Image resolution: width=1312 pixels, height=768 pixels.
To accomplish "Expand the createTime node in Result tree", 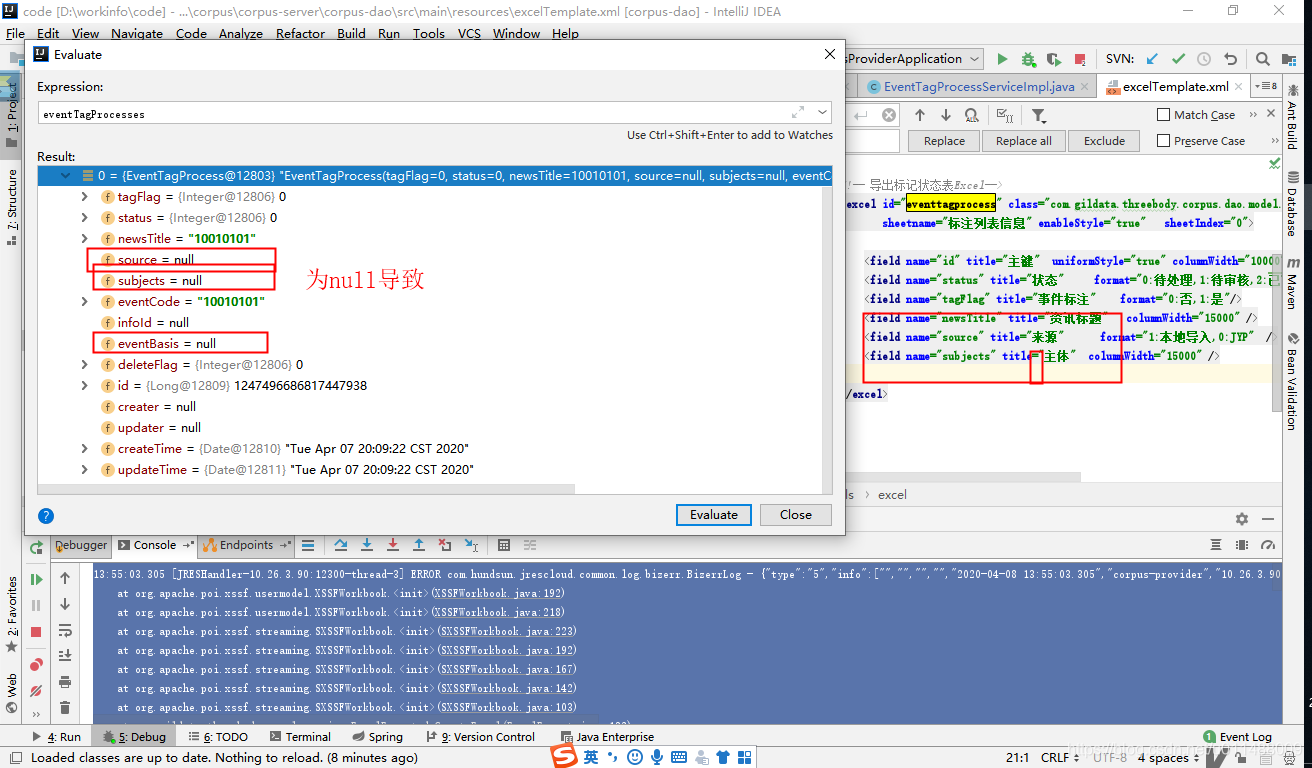I will point(83,448).
